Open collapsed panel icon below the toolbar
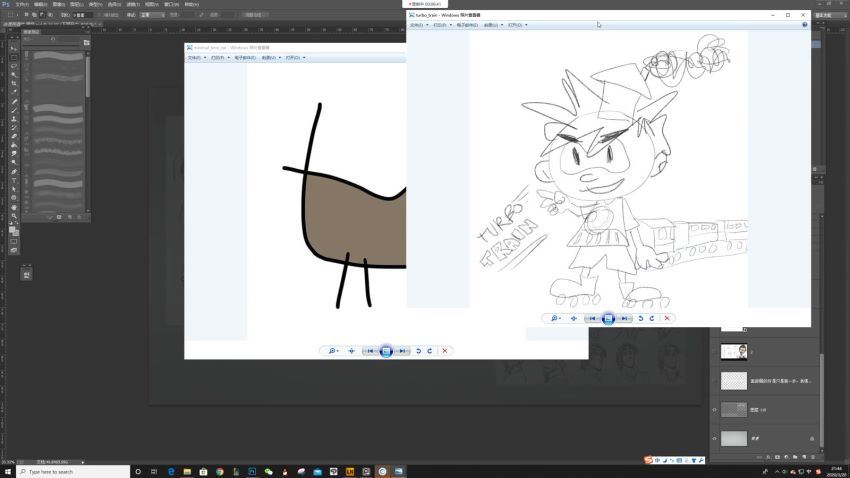 [27, 275]
